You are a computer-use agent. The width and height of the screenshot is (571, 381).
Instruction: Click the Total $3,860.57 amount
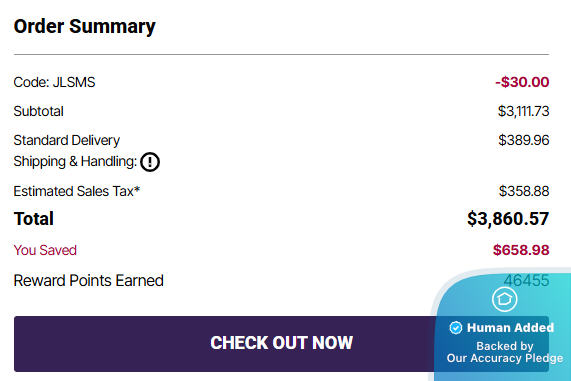508,219
